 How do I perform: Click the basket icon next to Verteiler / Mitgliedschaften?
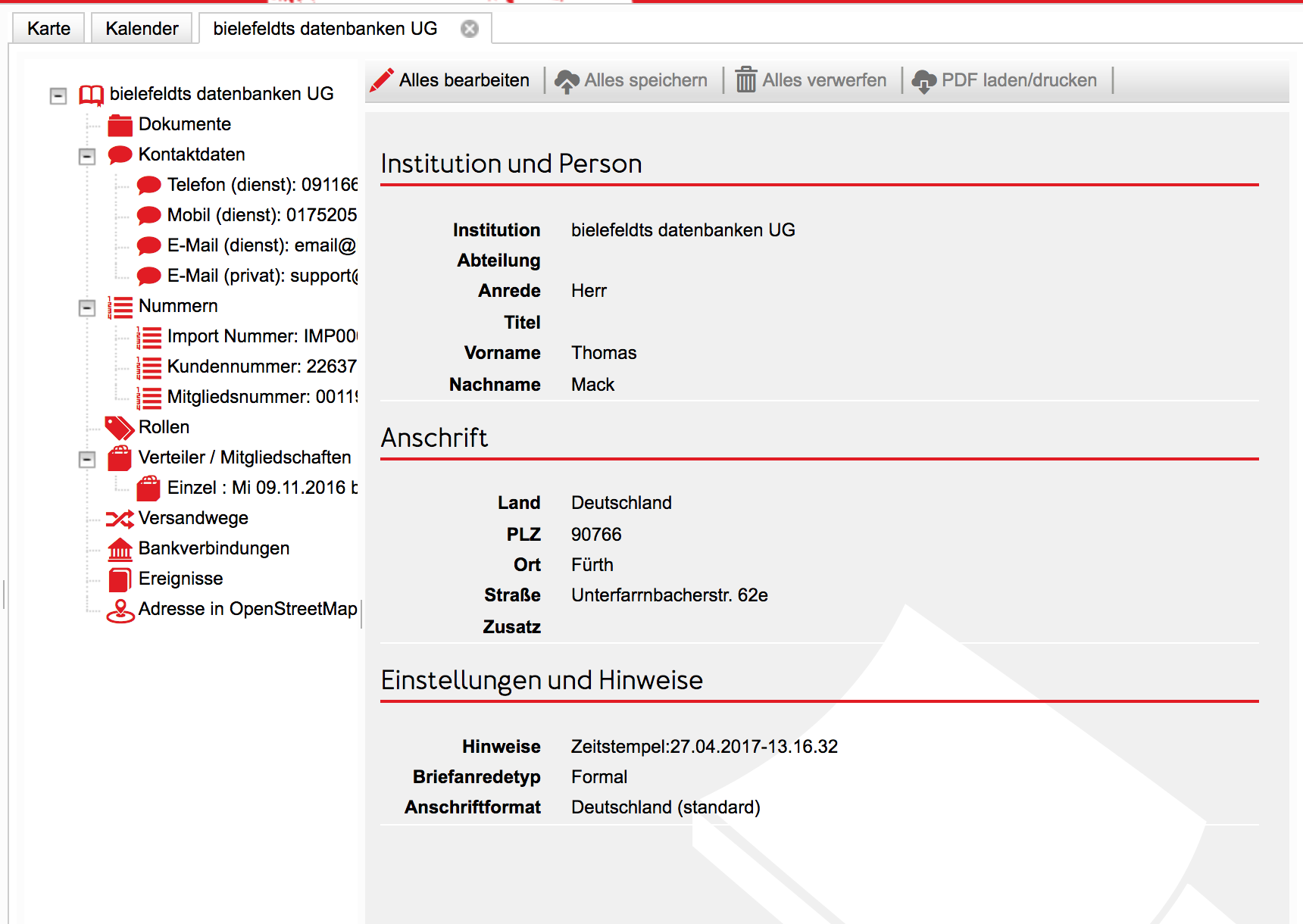click(x=120, y=457)
